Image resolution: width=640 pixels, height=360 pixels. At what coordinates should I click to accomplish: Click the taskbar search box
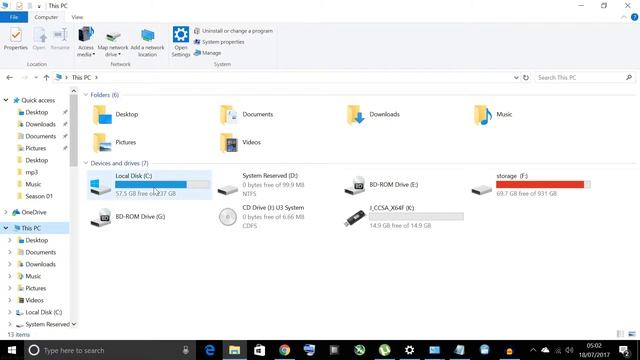tap(109, 350)
